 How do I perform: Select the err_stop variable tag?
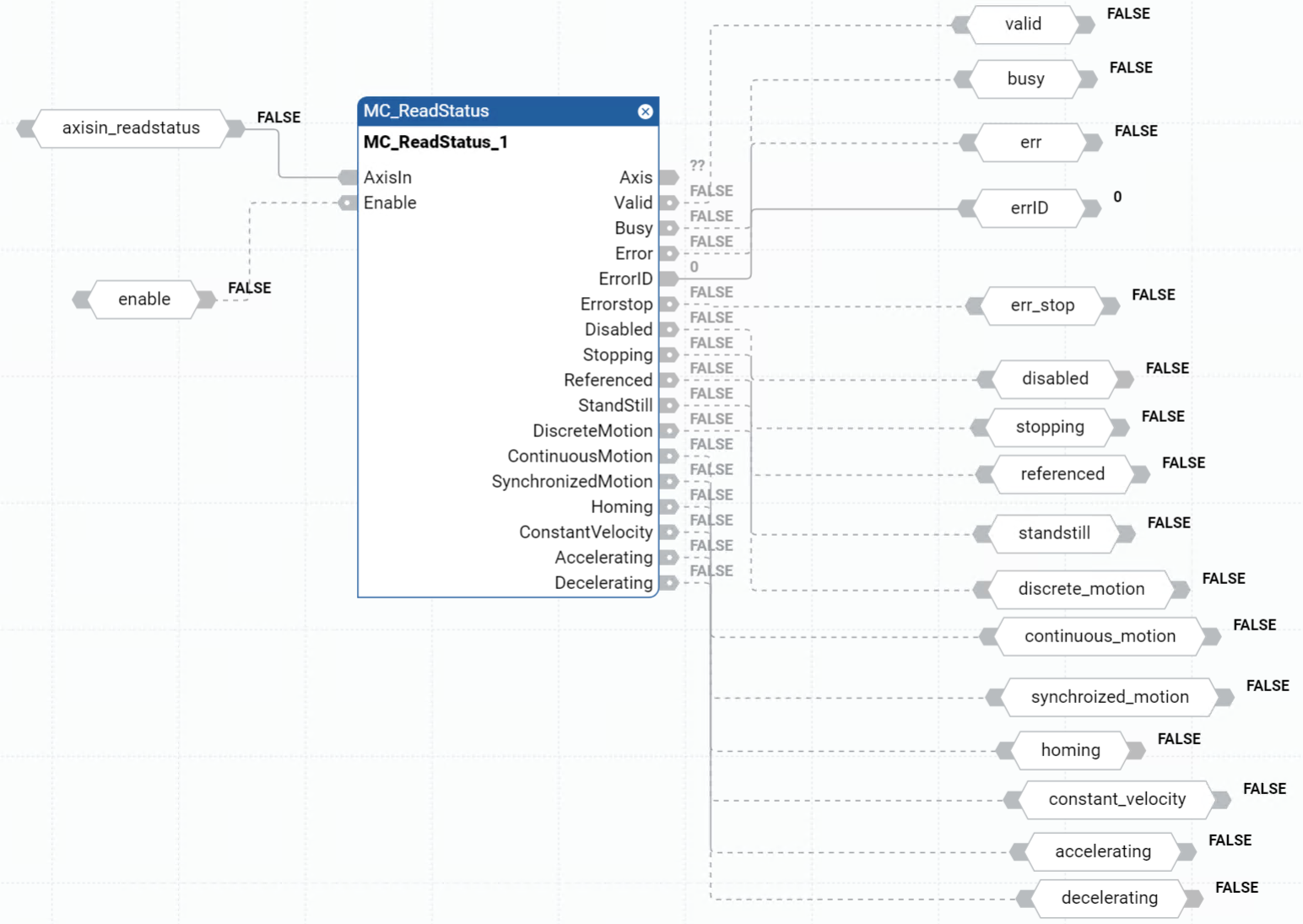pyautogui.click(x=1042, y=305)
